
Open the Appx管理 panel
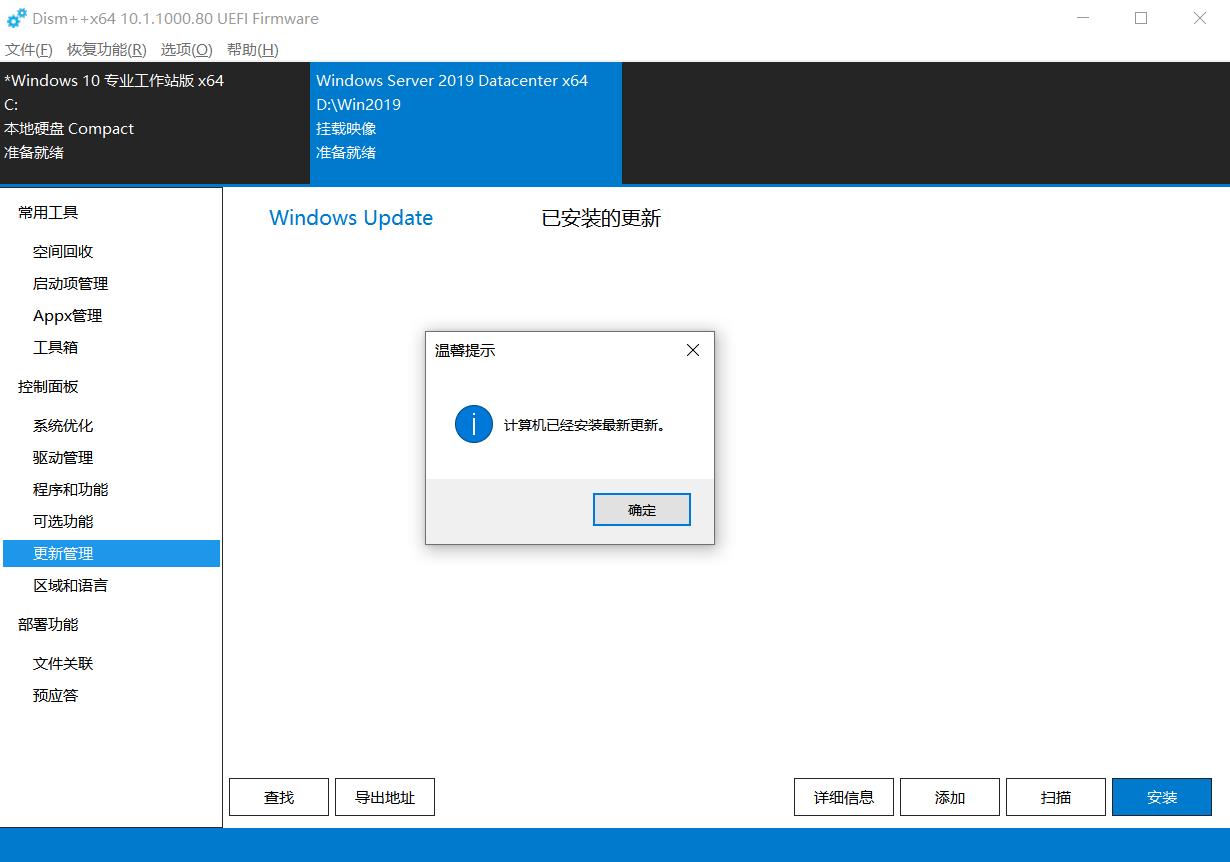[x=70, y=315]
